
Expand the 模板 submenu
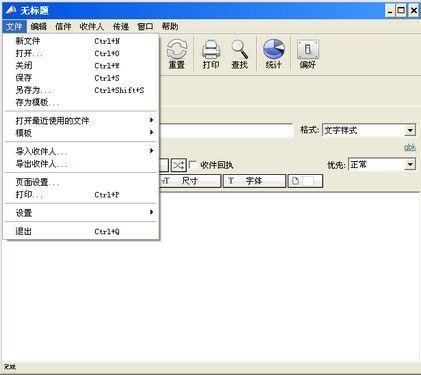click(81, 133)
